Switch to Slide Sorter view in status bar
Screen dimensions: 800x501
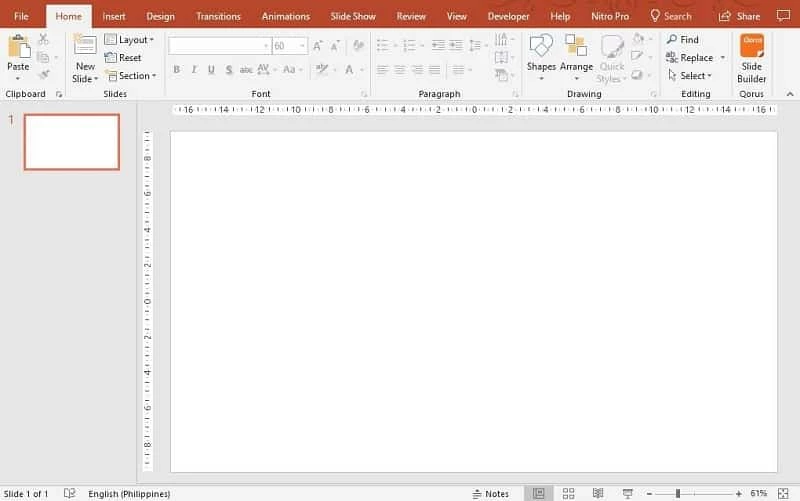coord(568,493)
